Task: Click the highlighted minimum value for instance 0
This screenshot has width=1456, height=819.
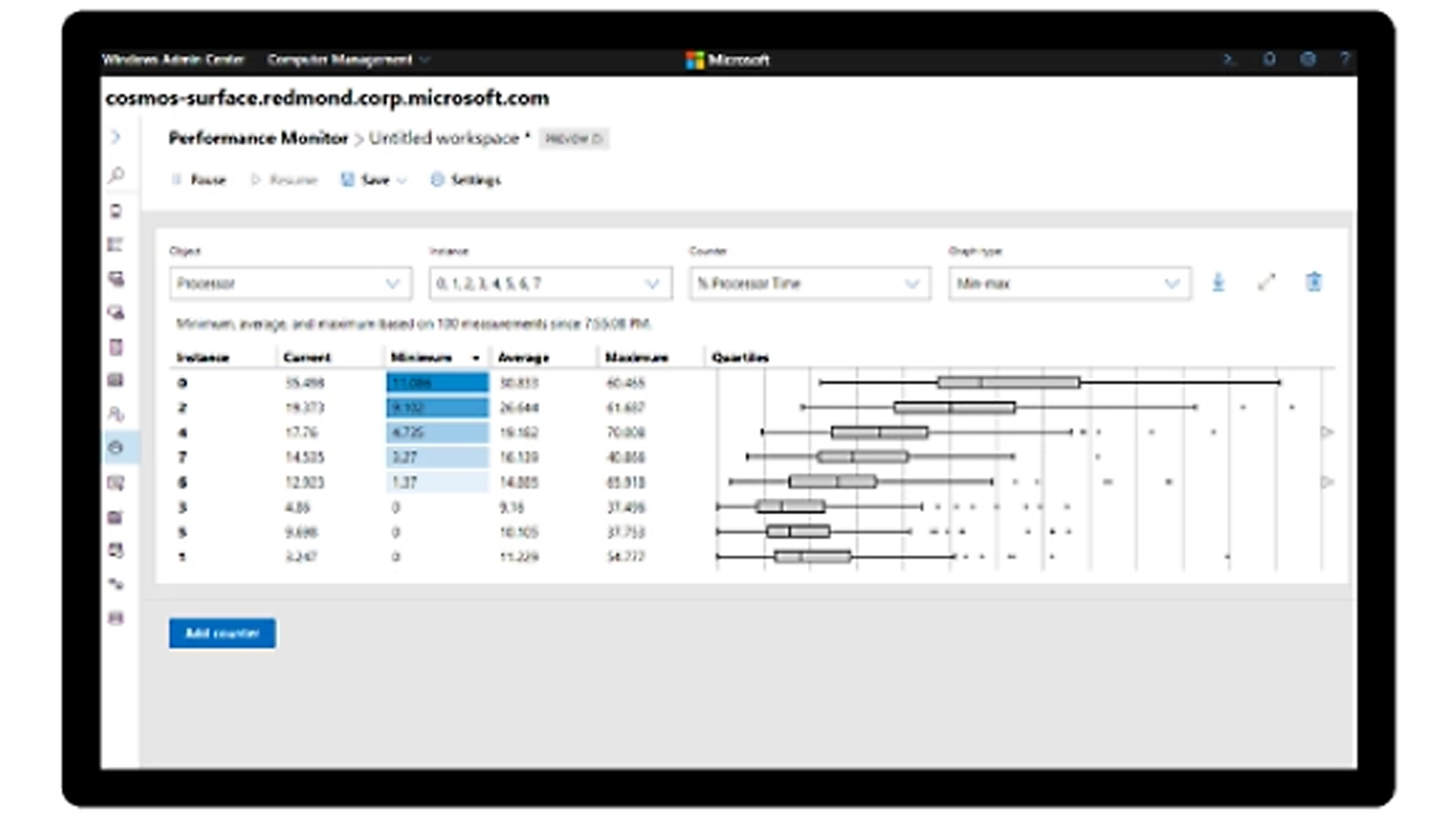Action: click(435, 382)
